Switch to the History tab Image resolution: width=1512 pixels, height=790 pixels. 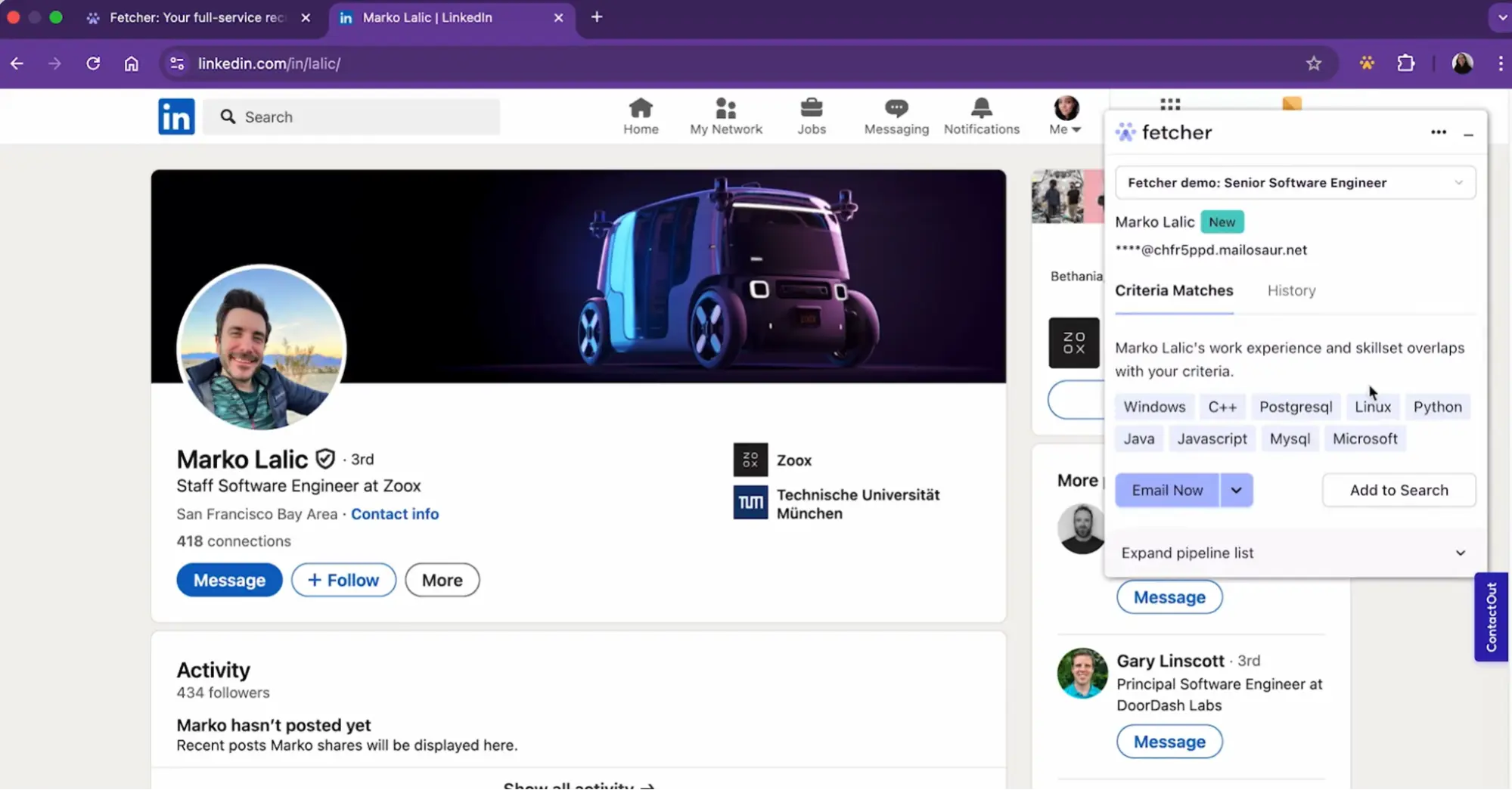[1291, 290]
